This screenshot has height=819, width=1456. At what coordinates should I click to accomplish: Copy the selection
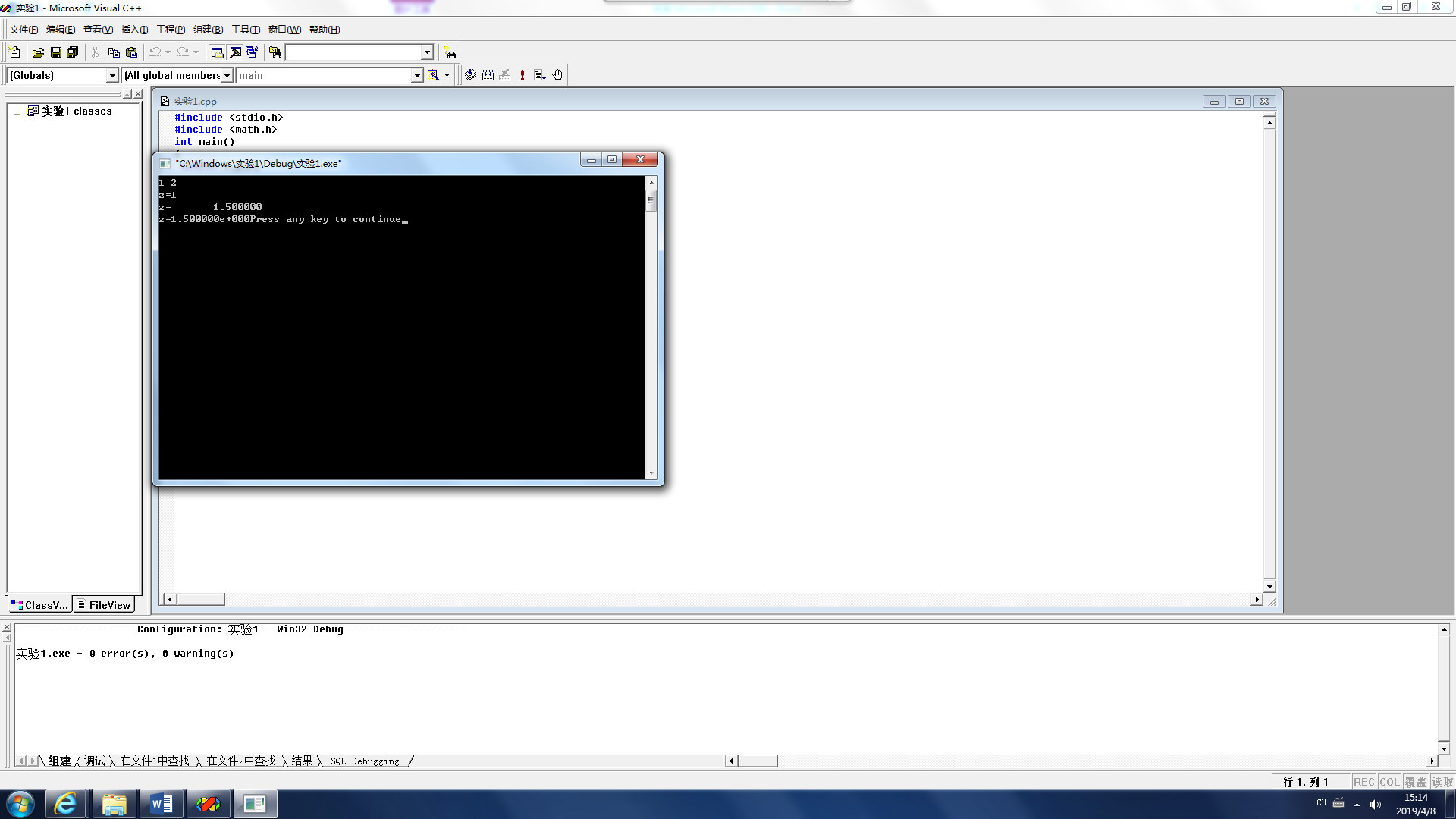click(x=114, y=52)
